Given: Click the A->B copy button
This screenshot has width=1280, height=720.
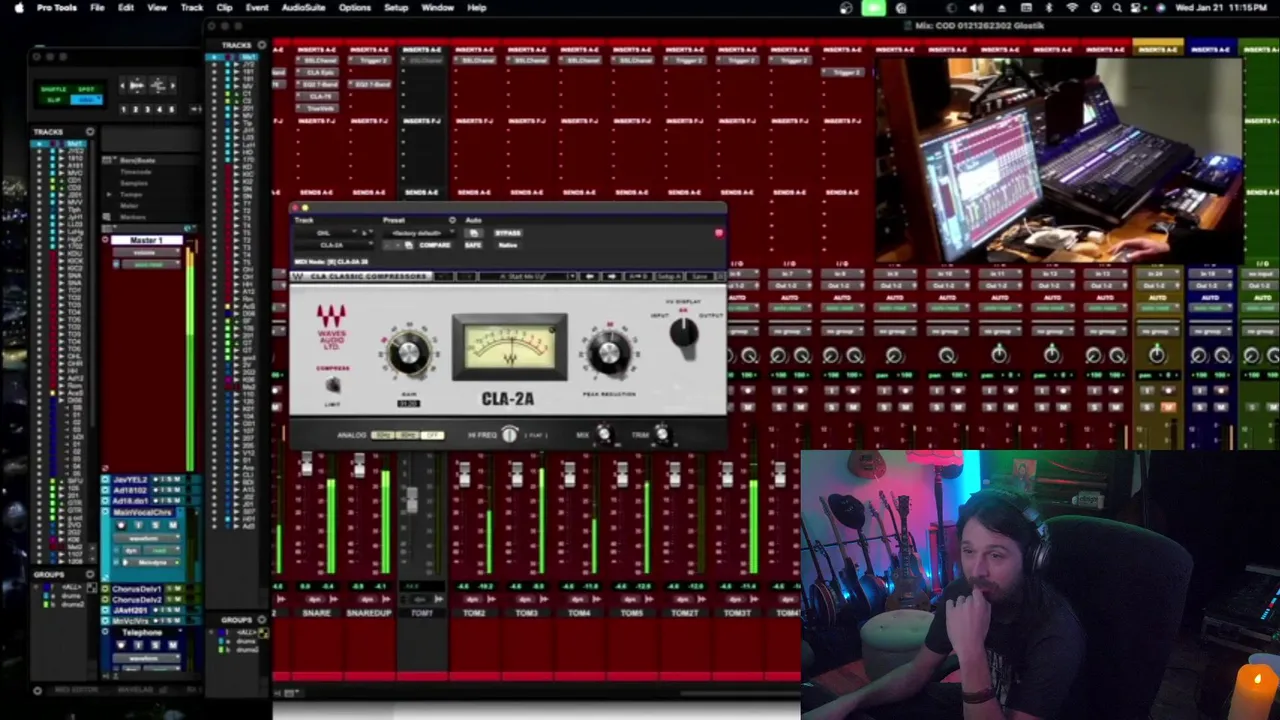Looking at the screenshot, I should point(638,276).
